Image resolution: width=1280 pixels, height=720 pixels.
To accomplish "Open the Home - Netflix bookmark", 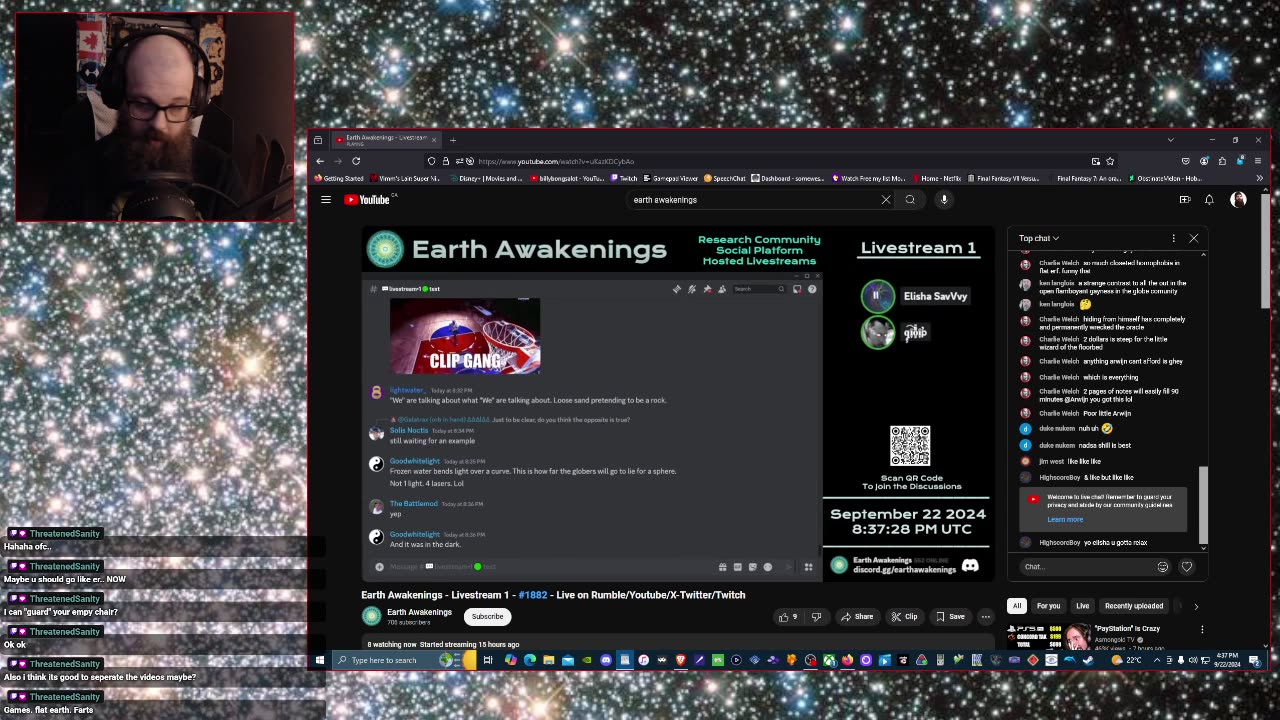I will click(x=937, y=178).
